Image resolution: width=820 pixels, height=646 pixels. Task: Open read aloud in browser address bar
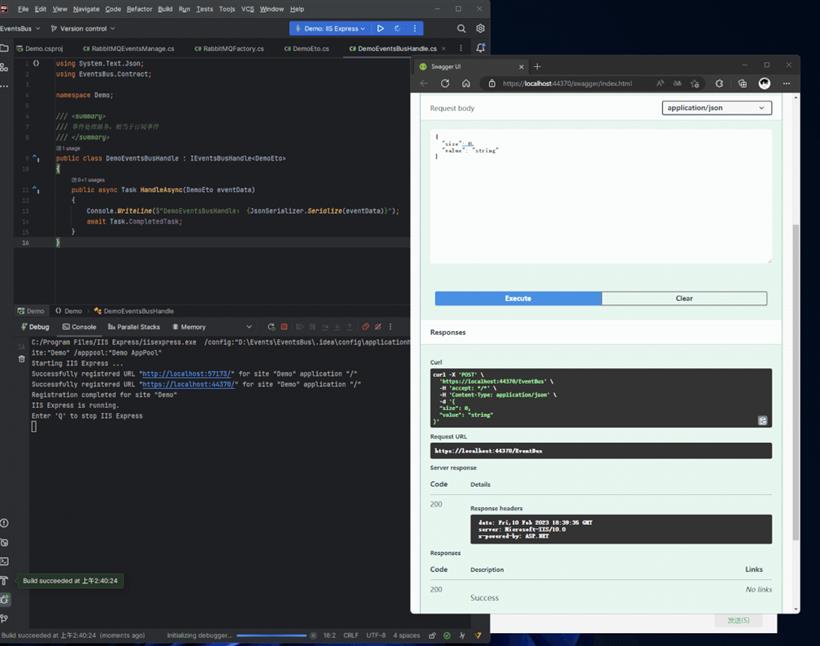(x=660, y=83)
